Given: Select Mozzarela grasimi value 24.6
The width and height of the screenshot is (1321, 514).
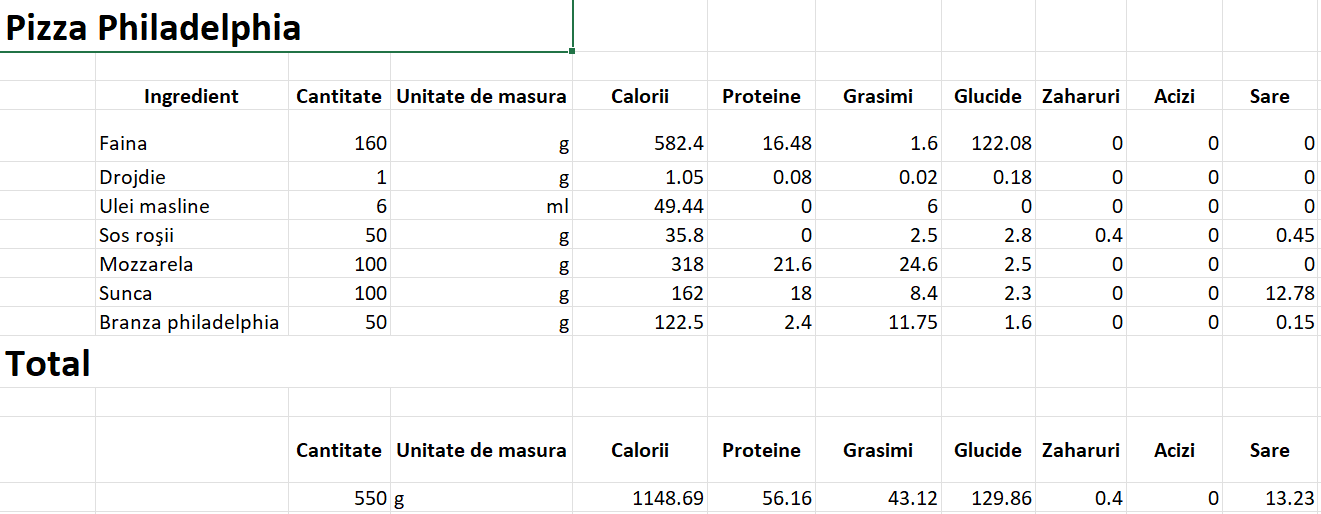Looking at the screenshot, I should coord(878,264).
